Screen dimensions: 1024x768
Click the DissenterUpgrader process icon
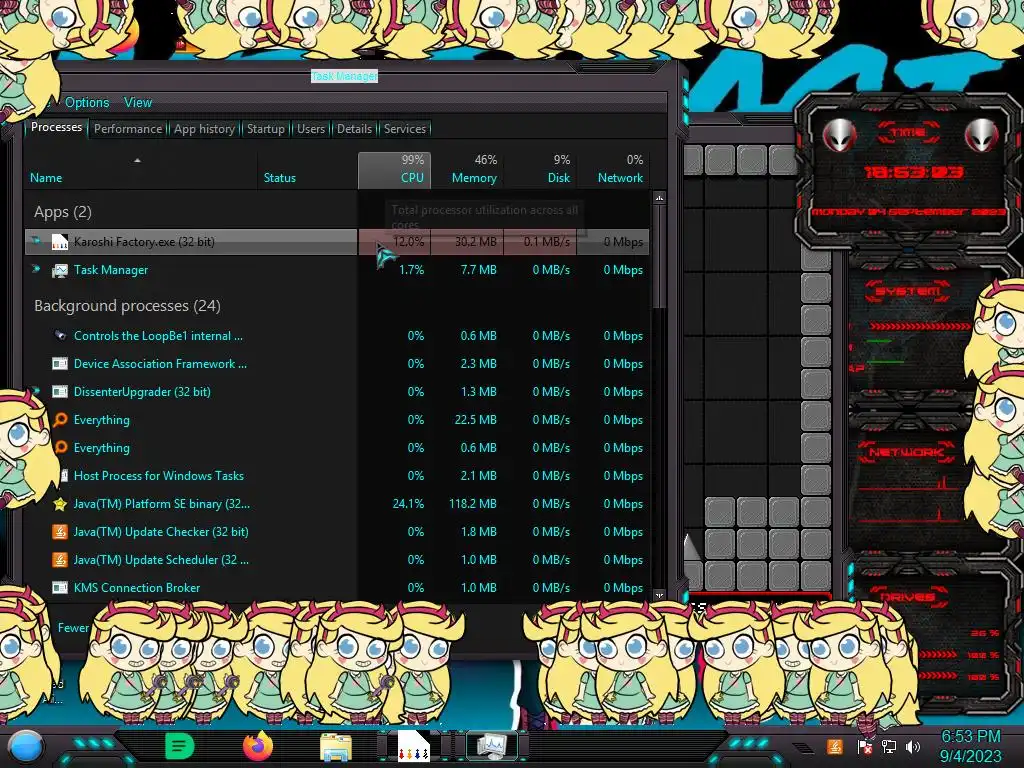[59, 392]
